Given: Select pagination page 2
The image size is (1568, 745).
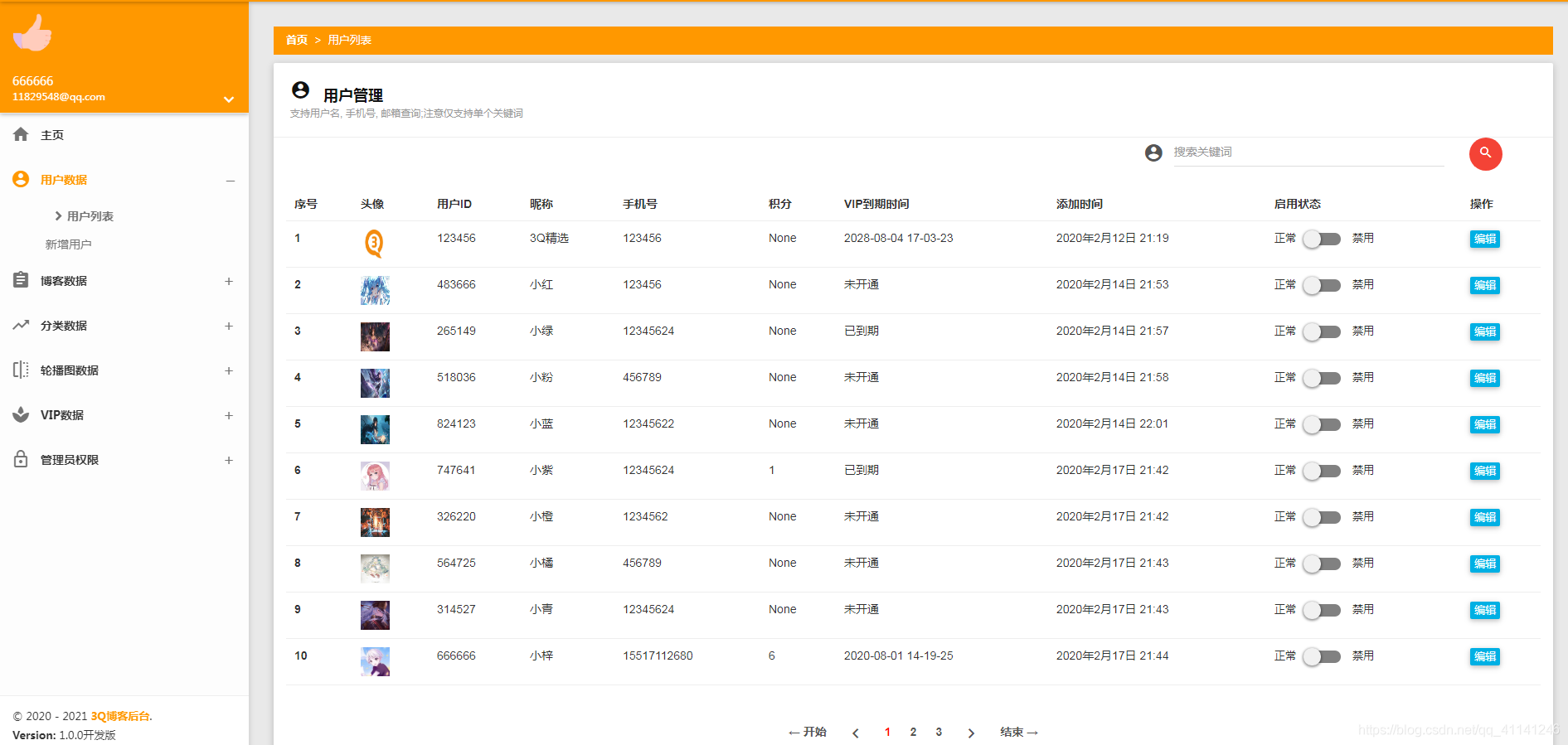Looking at the screenshot, I should (913, 732).
